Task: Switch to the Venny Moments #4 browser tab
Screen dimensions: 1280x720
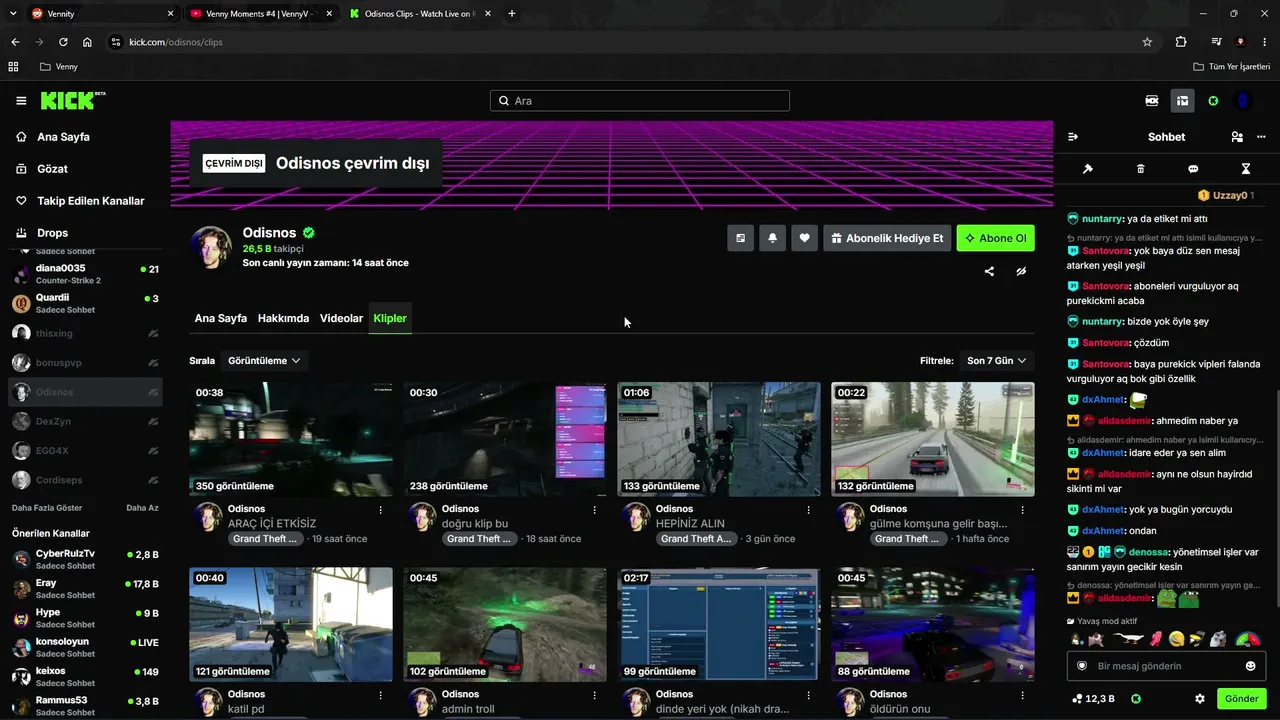Action: 260,14
